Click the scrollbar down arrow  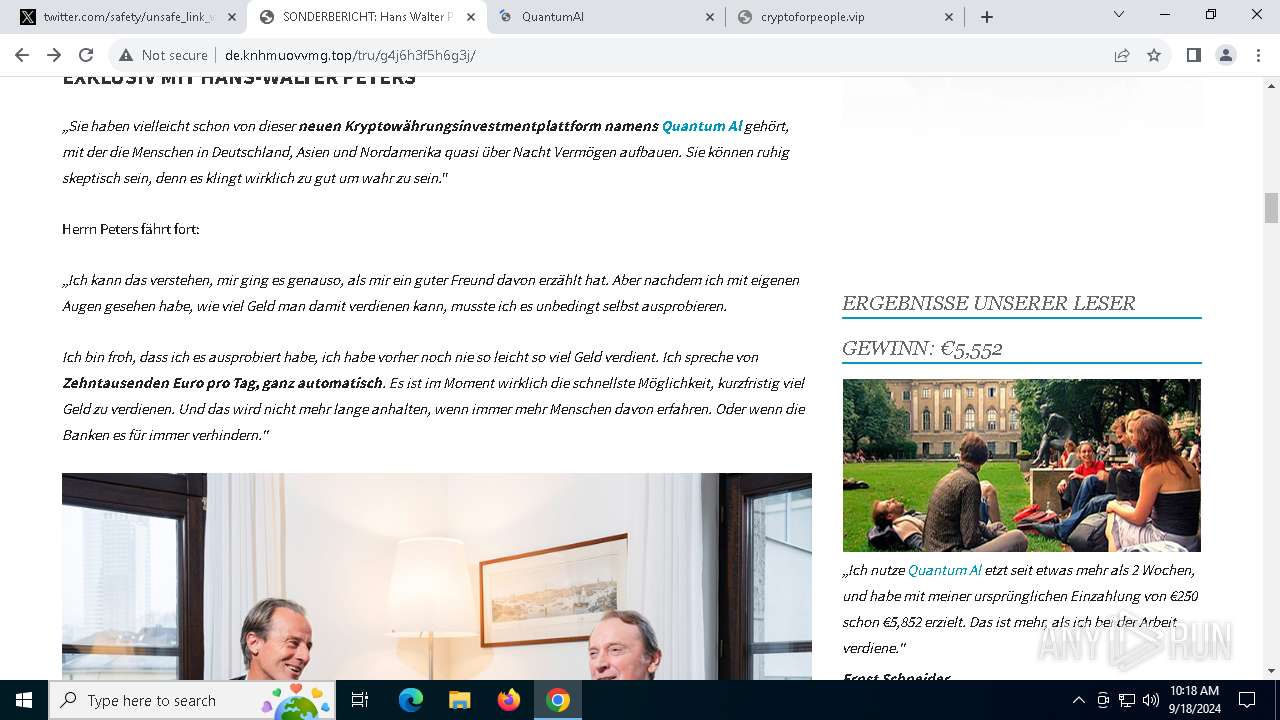click(1271, 671)
